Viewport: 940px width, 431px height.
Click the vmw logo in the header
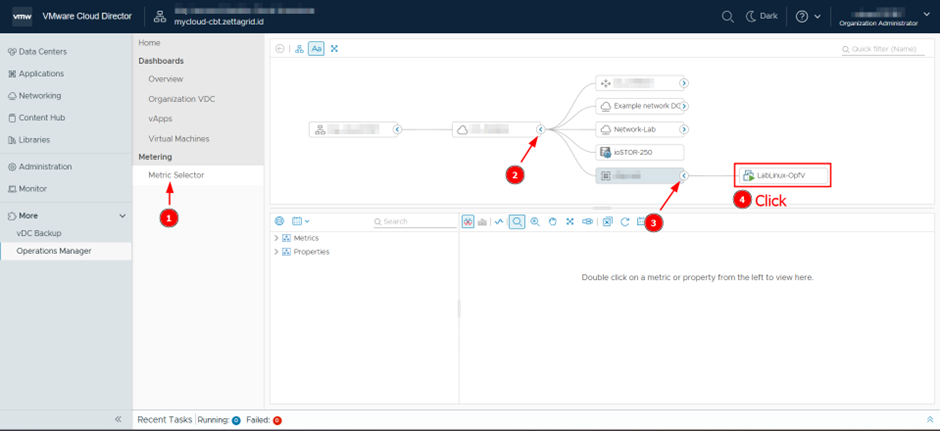tap(22, 16)
